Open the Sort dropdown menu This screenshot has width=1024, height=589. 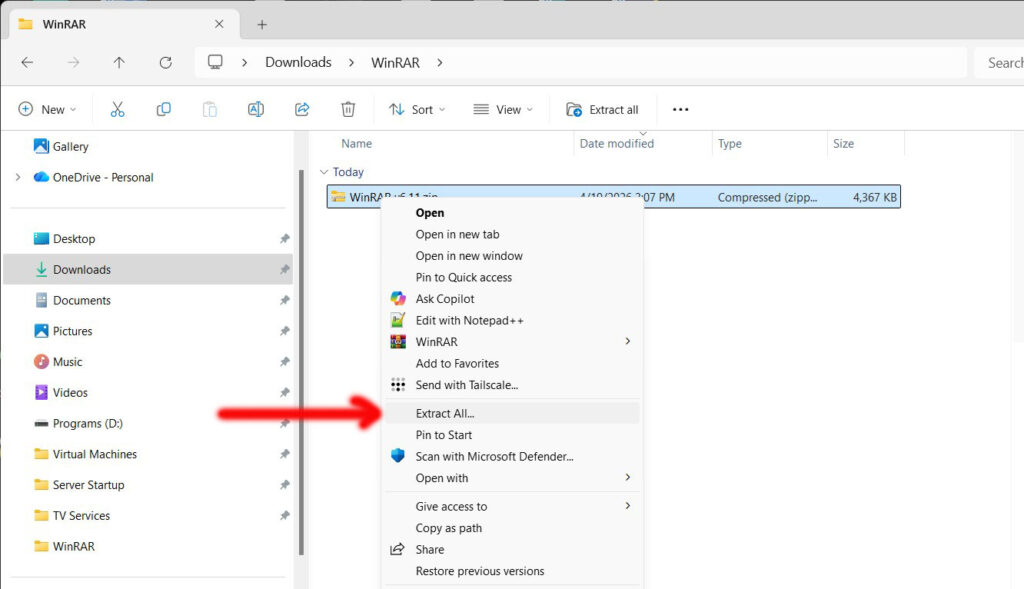pos(417,109)
